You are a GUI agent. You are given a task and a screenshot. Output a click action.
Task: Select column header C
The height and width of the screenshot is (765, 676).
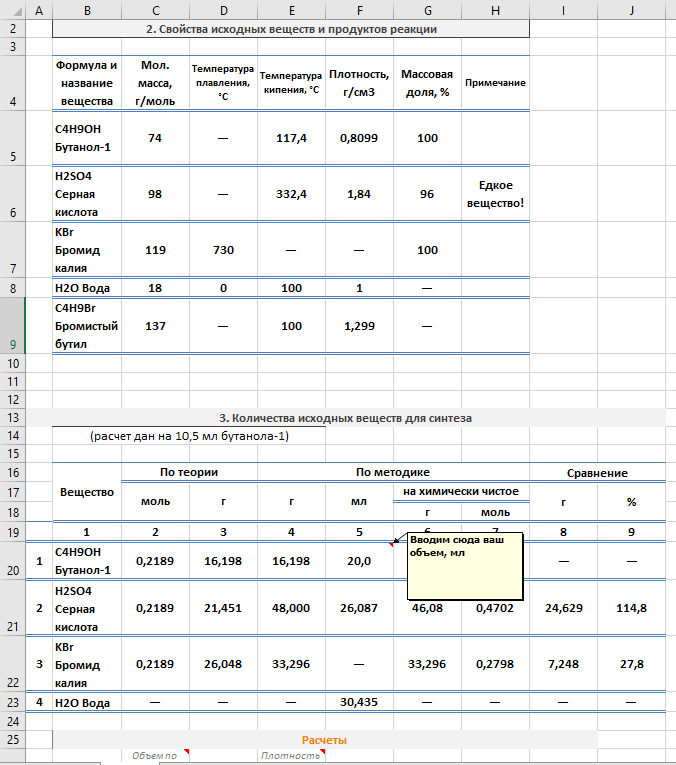click(x=154, y=9)
